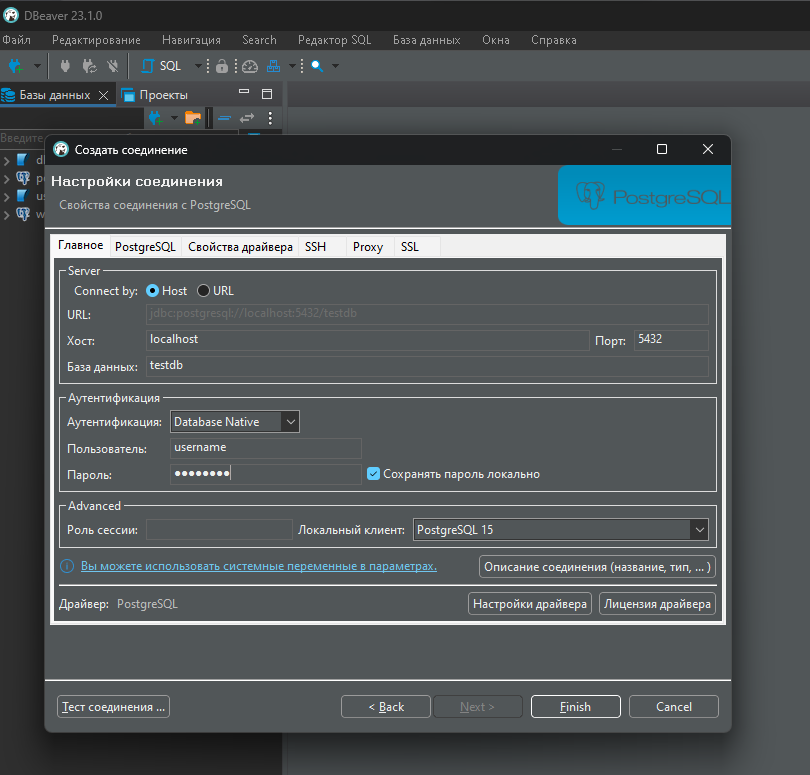Click the padlock transaction mode icon
The image size is (810, 775).
pyautogui.click(x=222, y=66)
